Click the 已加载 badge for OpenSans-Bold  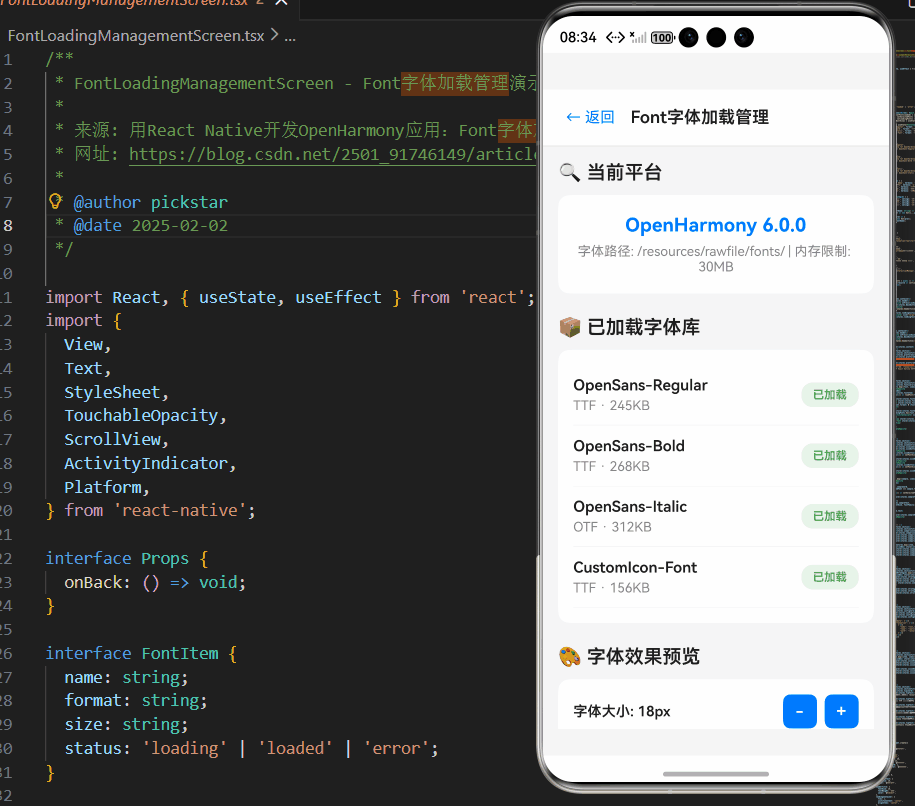829,456
